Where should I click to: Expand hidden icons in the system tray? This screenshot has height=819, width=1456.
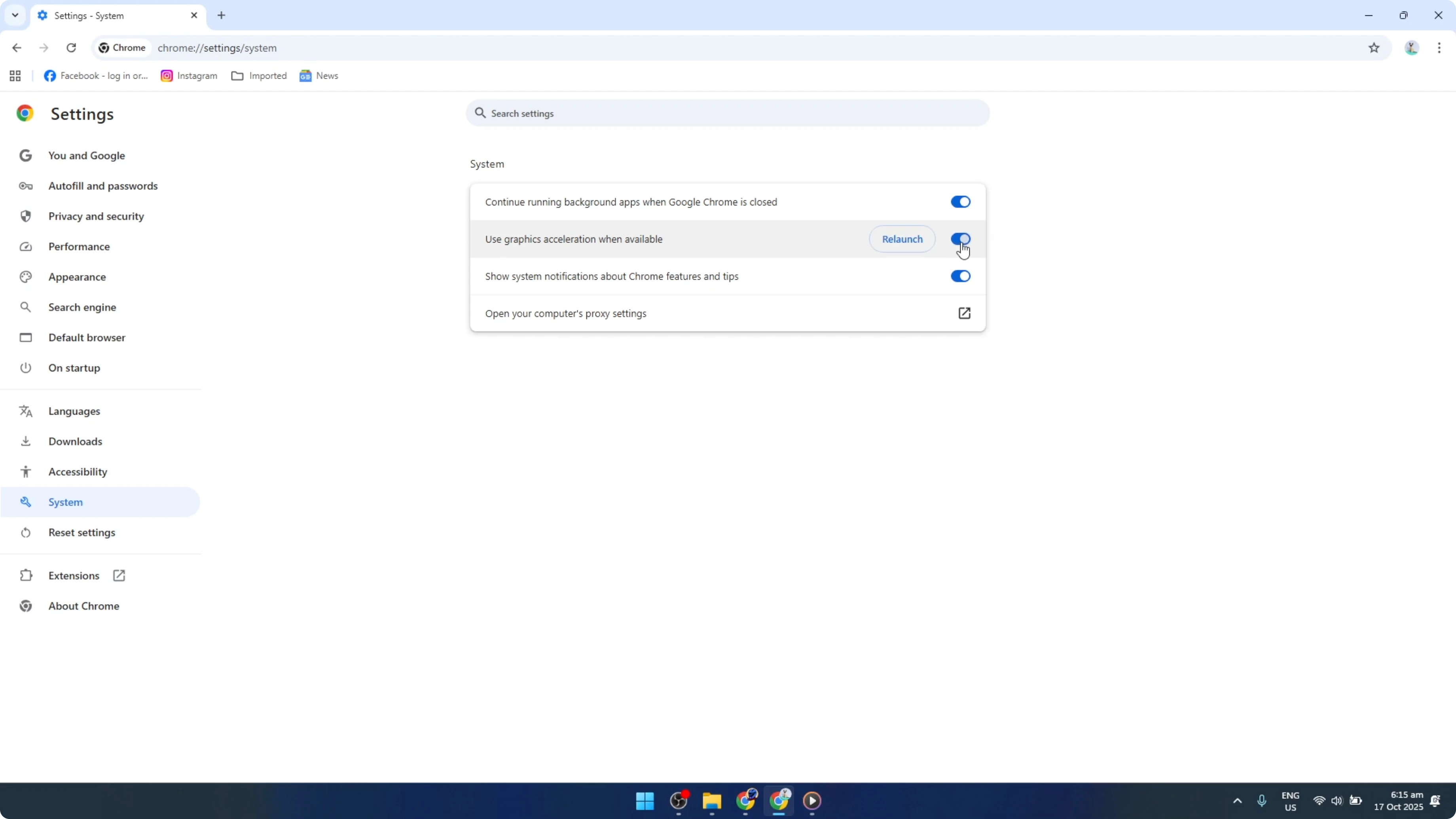(1237, 801)
